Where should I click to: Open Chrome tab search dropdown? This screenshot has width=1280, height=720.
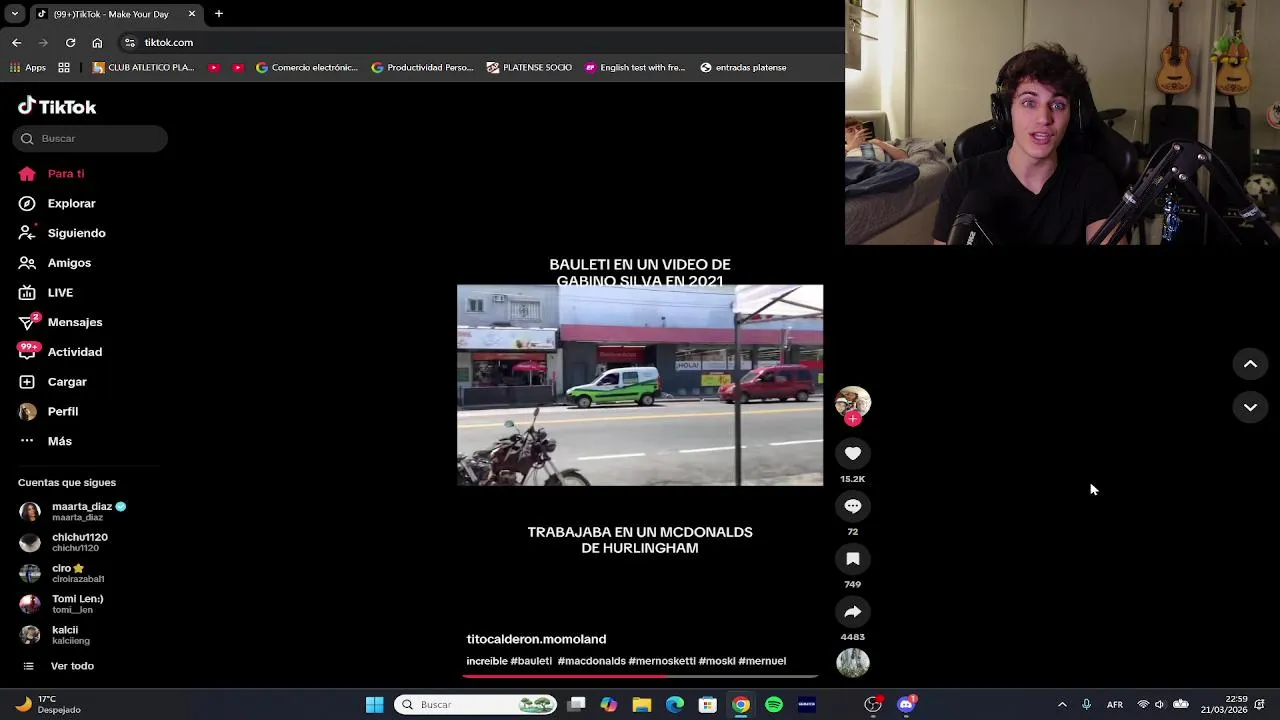[x=14, y=14]
